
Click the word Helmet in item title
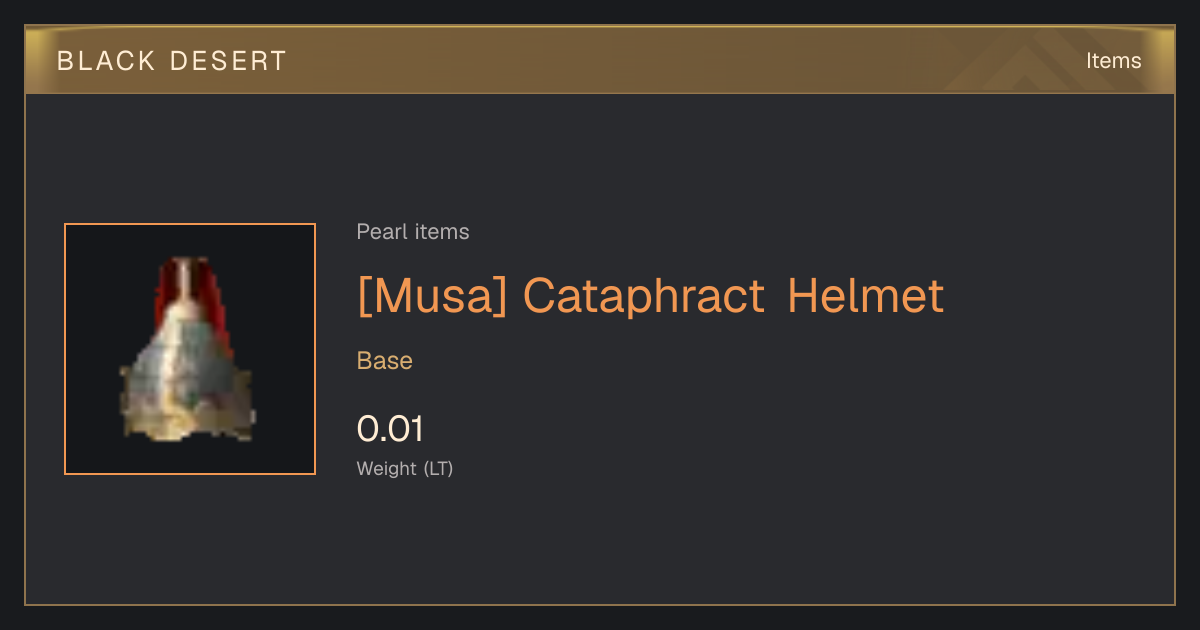866,296
